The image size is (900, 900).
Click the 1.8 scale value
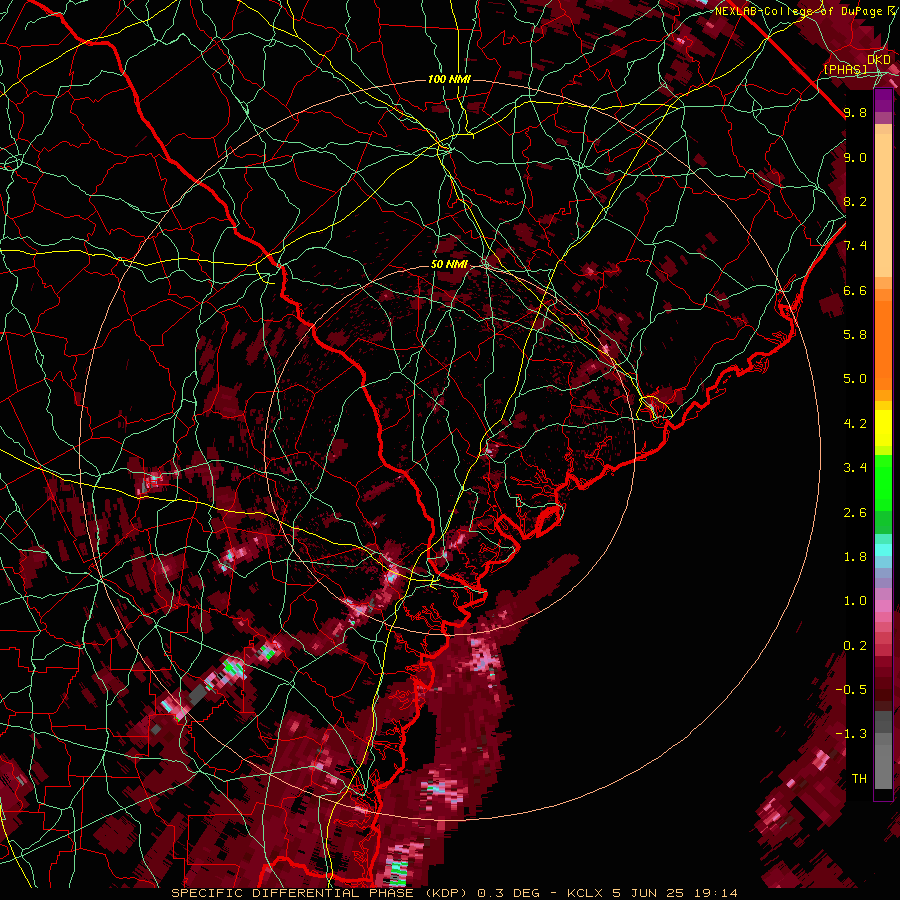pyautogui.click(x=855, y=557)
